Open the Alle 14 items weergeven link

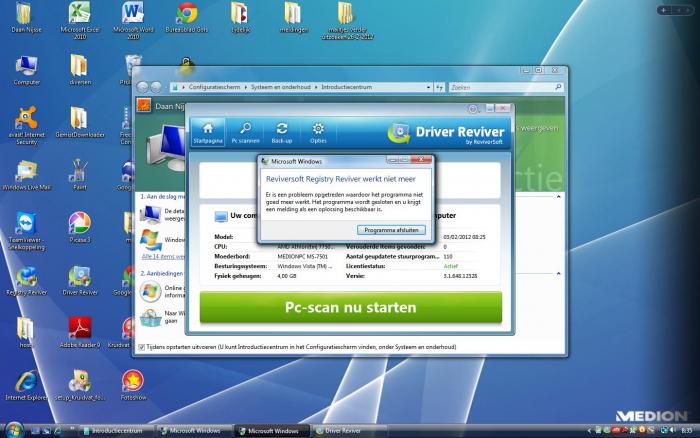click(x=163, y=256)
